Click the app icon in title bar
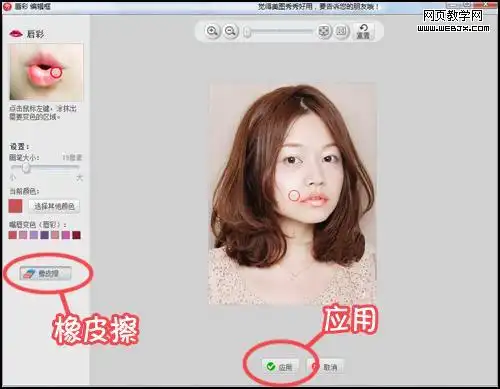 (x=7, y=6)
